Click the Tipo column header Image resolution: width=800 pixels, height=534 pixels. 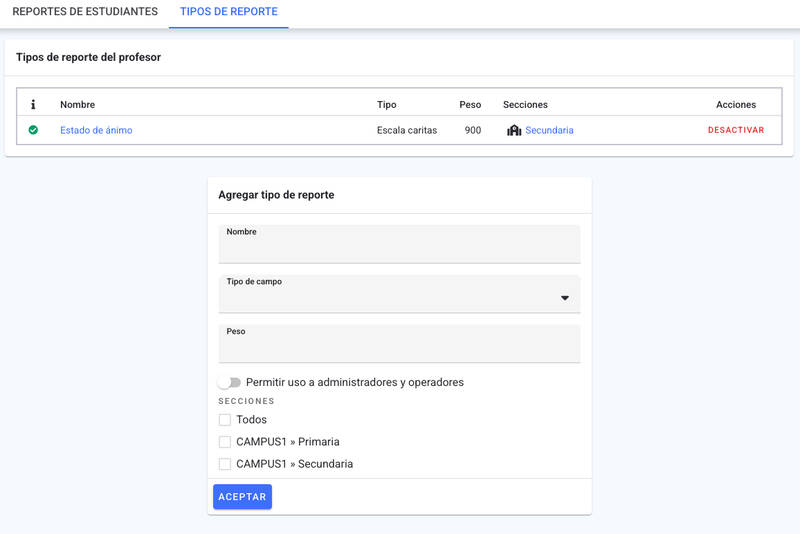pyautogui.click(x=386, y=105)
